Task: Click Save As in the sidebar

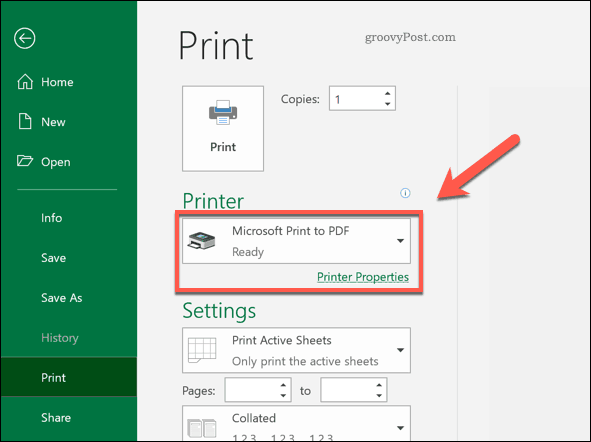Action: tap(69, 298)
